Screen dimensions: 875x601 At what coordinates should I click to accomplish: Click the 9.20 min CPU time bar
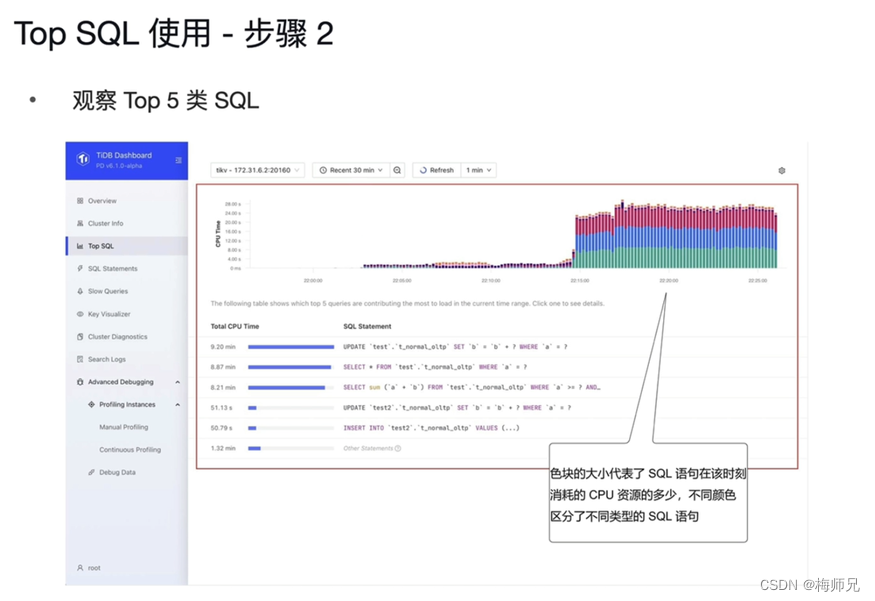pos(291,347)
